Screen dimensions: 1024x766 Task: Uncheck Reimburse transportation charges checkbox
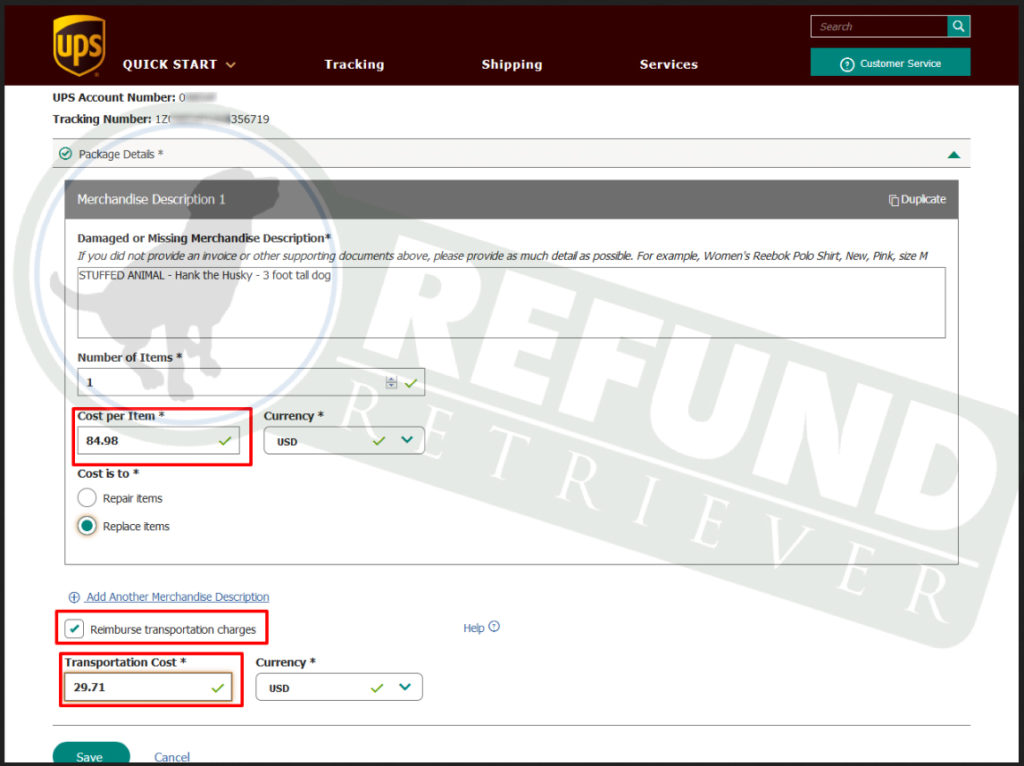coord(75,629)
